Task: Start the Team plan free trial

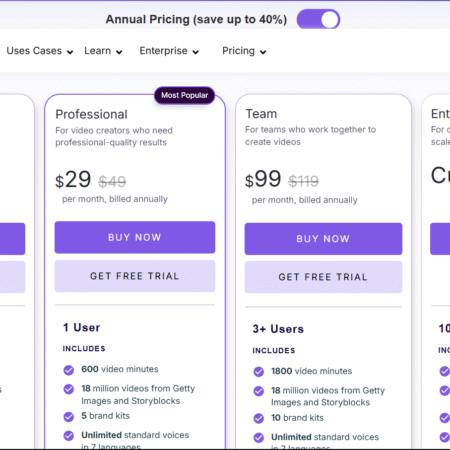Action: pyautogui.click(x=323, y=277)
